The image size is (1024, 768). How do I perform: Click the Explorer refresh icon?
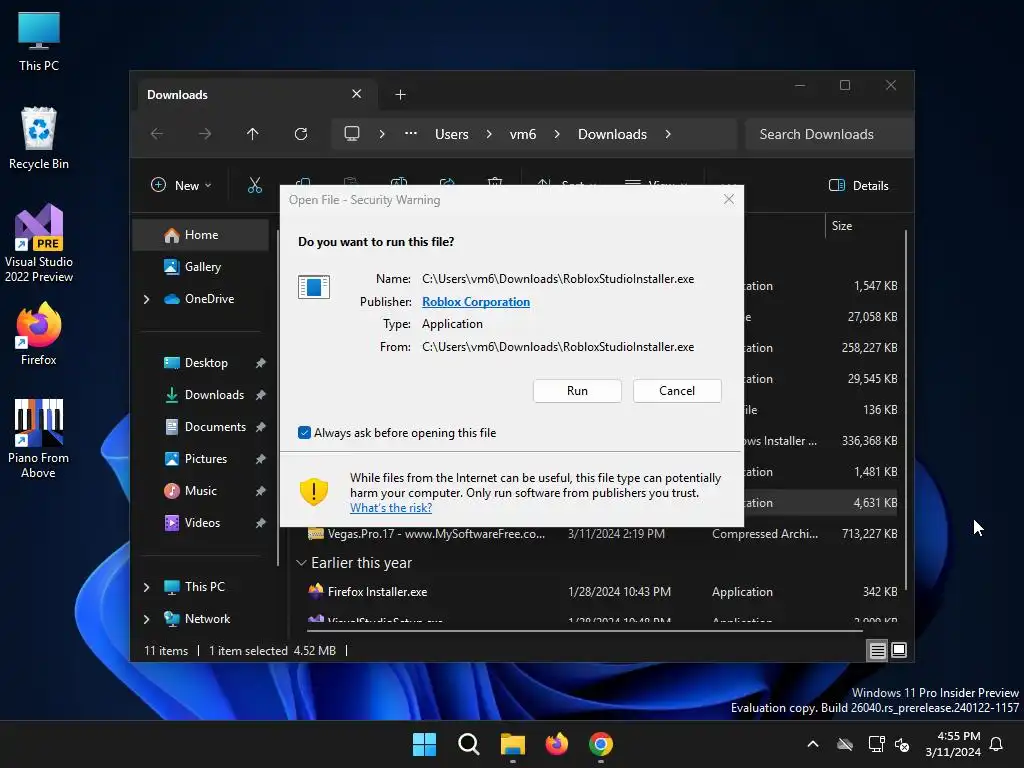pos(300,134)
